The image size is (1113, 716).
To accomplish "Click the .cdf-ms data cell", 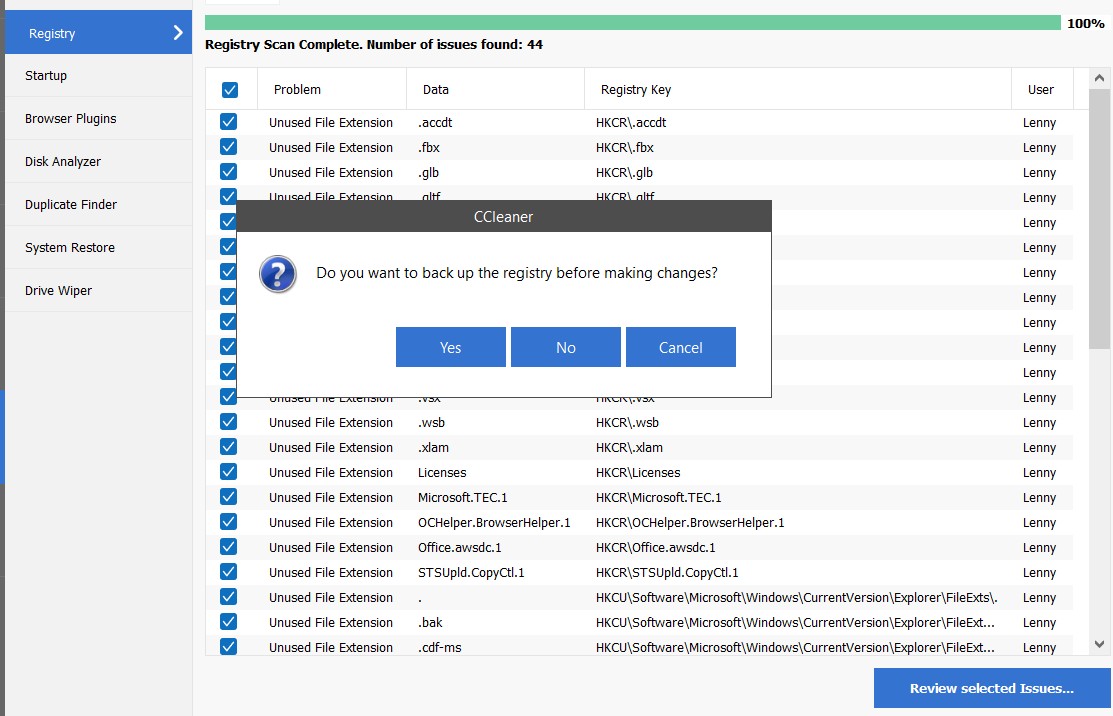I will click(439, 647).
